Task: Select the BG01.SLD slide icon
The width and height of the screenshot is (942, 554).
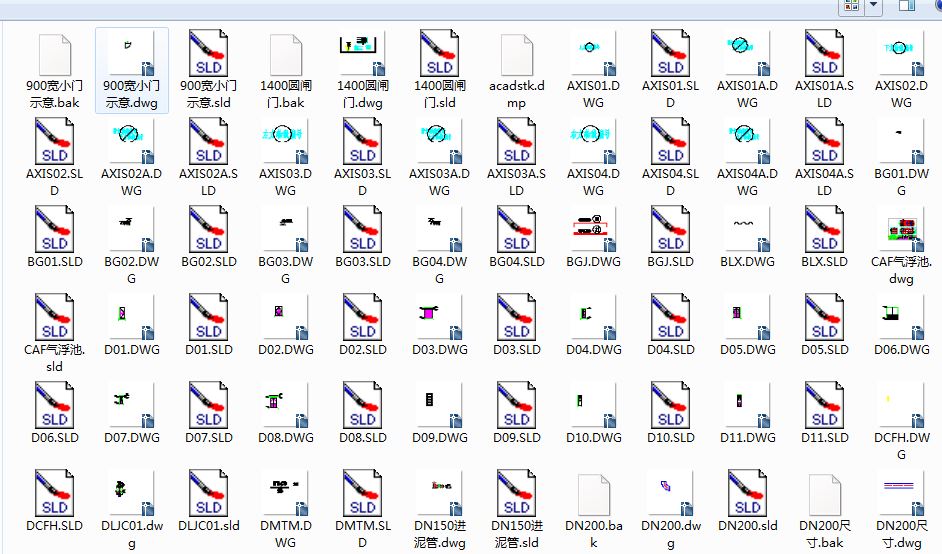Action: point(55,230)
